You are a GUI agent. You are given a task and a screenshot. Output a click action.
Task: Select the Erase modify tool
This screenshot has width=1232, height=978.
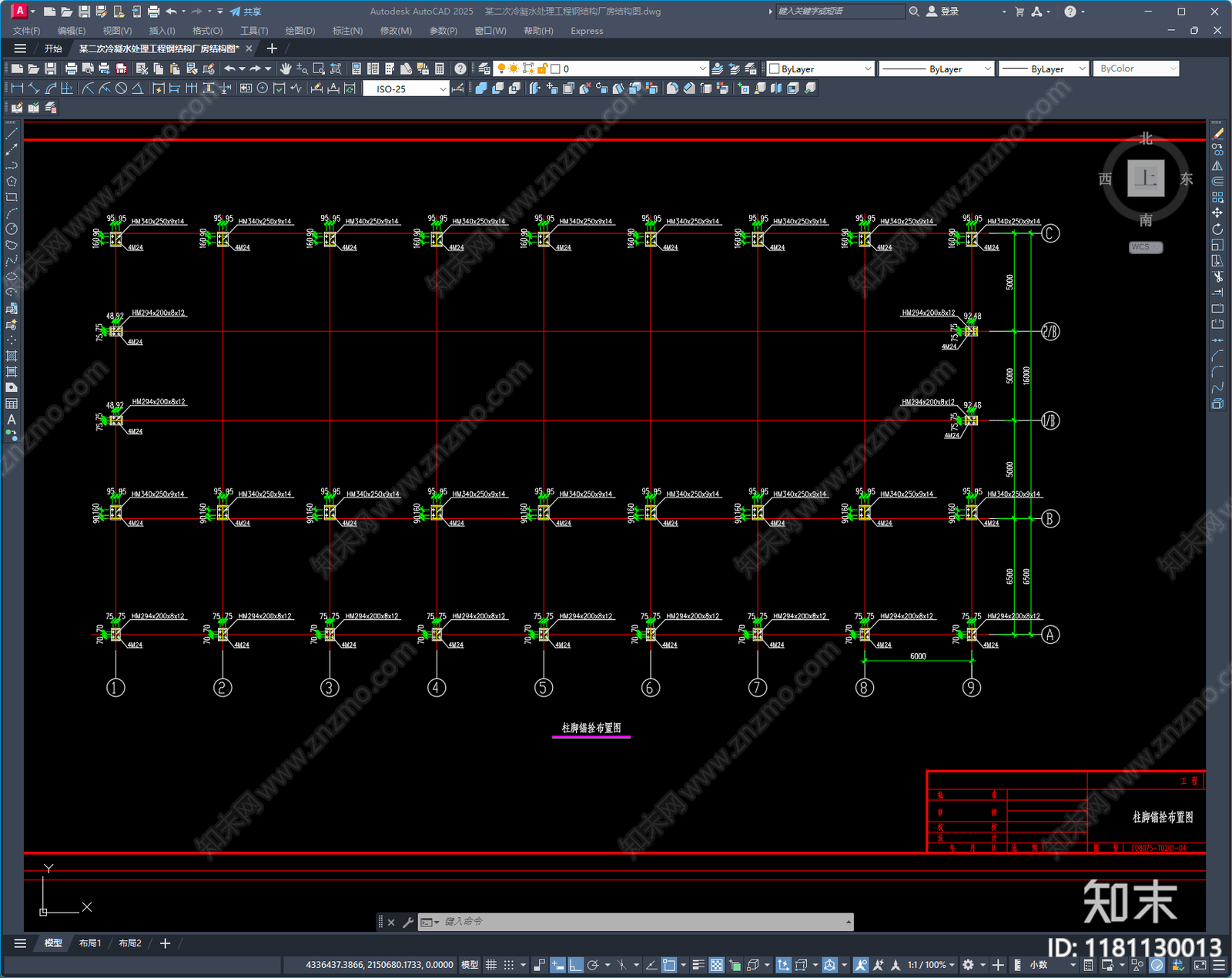point(1217,133)
